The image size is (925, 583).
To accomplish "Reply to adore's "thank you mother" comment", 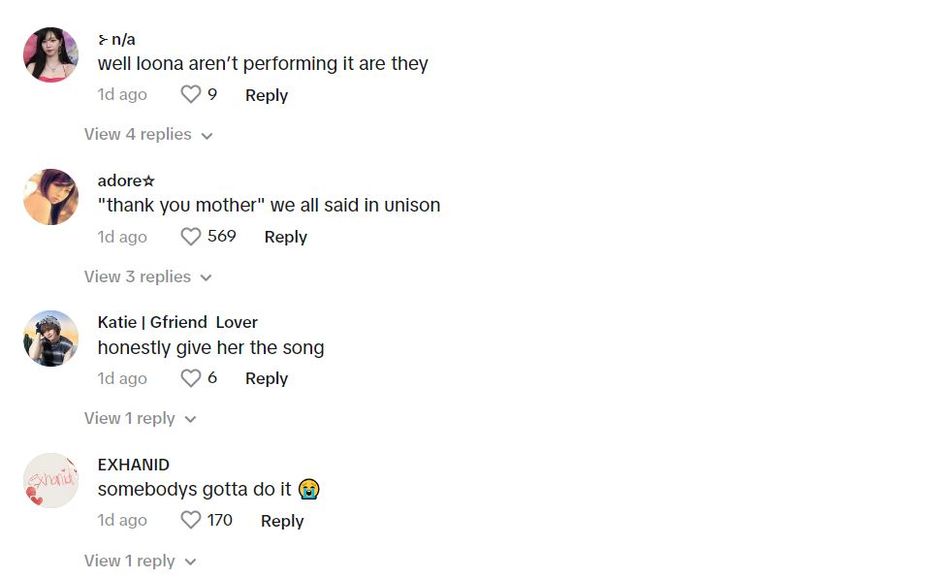I will pyautogui.click(x=285, y=237).
